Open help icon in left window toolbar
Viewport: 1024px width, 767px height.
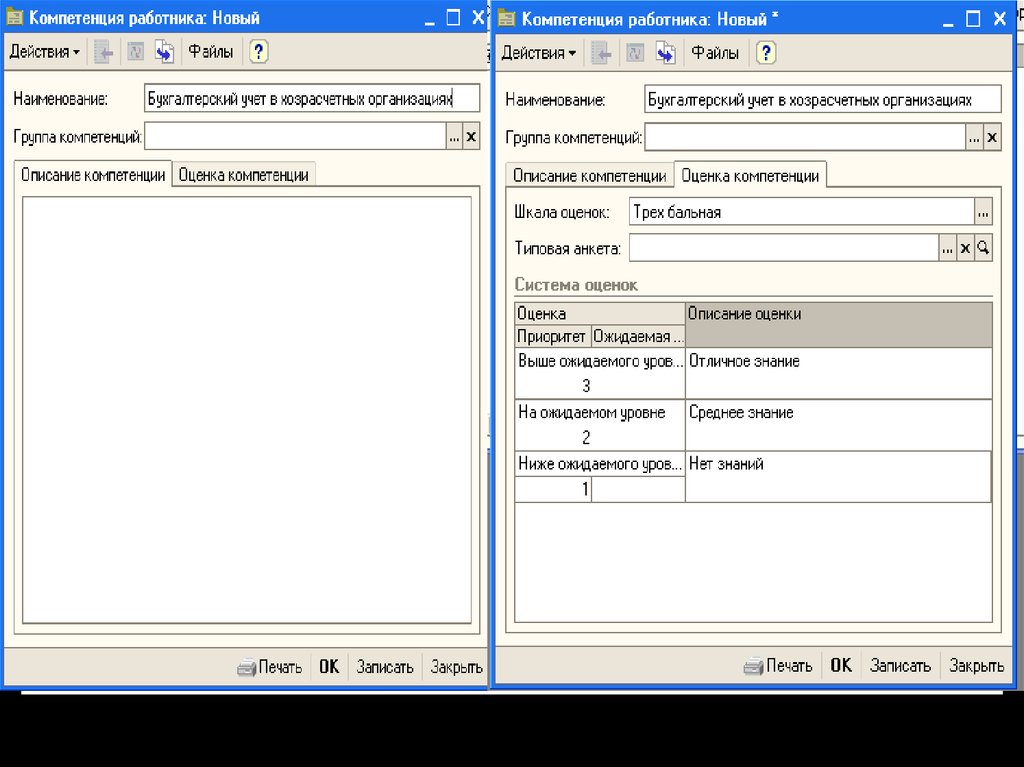coord(258,52)
